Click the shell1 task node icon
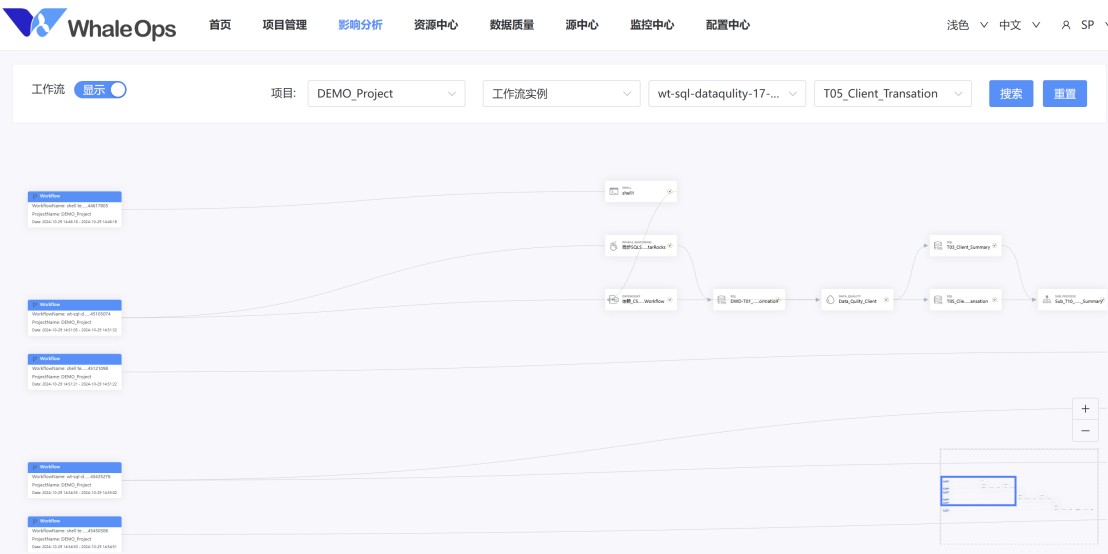 (x=613, y=191)
